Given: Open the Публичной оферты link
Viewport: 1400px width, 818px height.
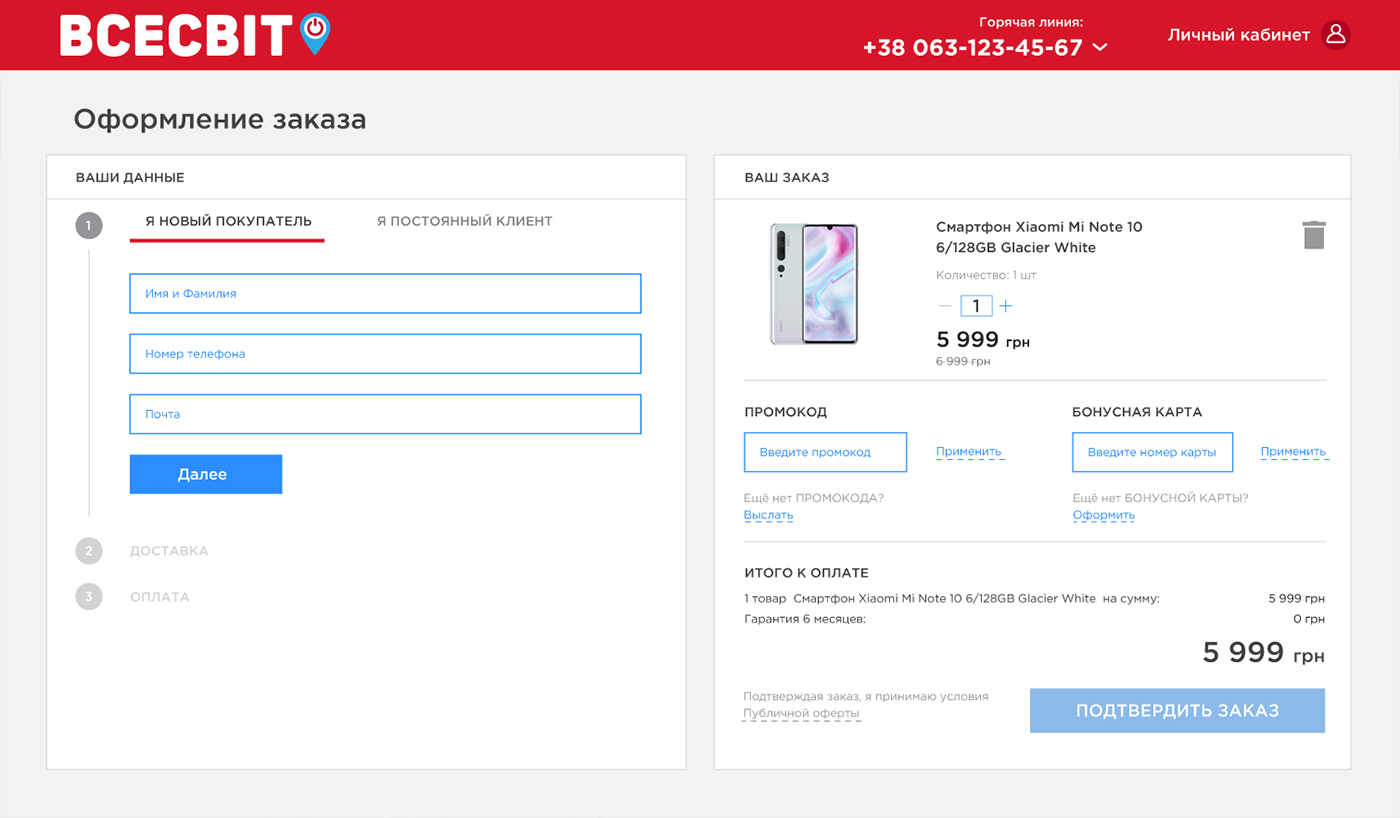Looking at the screenshot, I should point(801,714).
